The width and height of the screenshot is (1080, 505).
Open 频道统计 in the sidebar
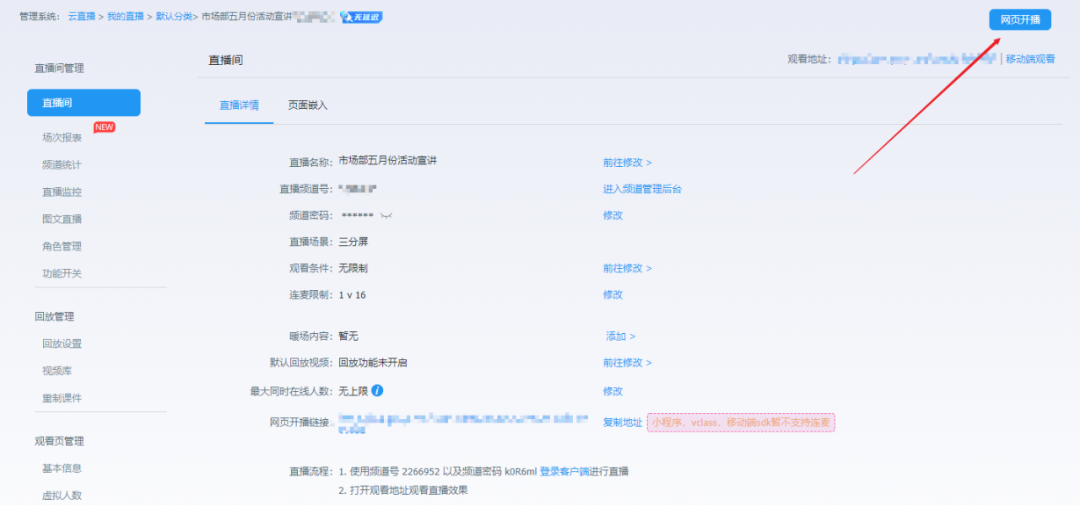[62, 164]
